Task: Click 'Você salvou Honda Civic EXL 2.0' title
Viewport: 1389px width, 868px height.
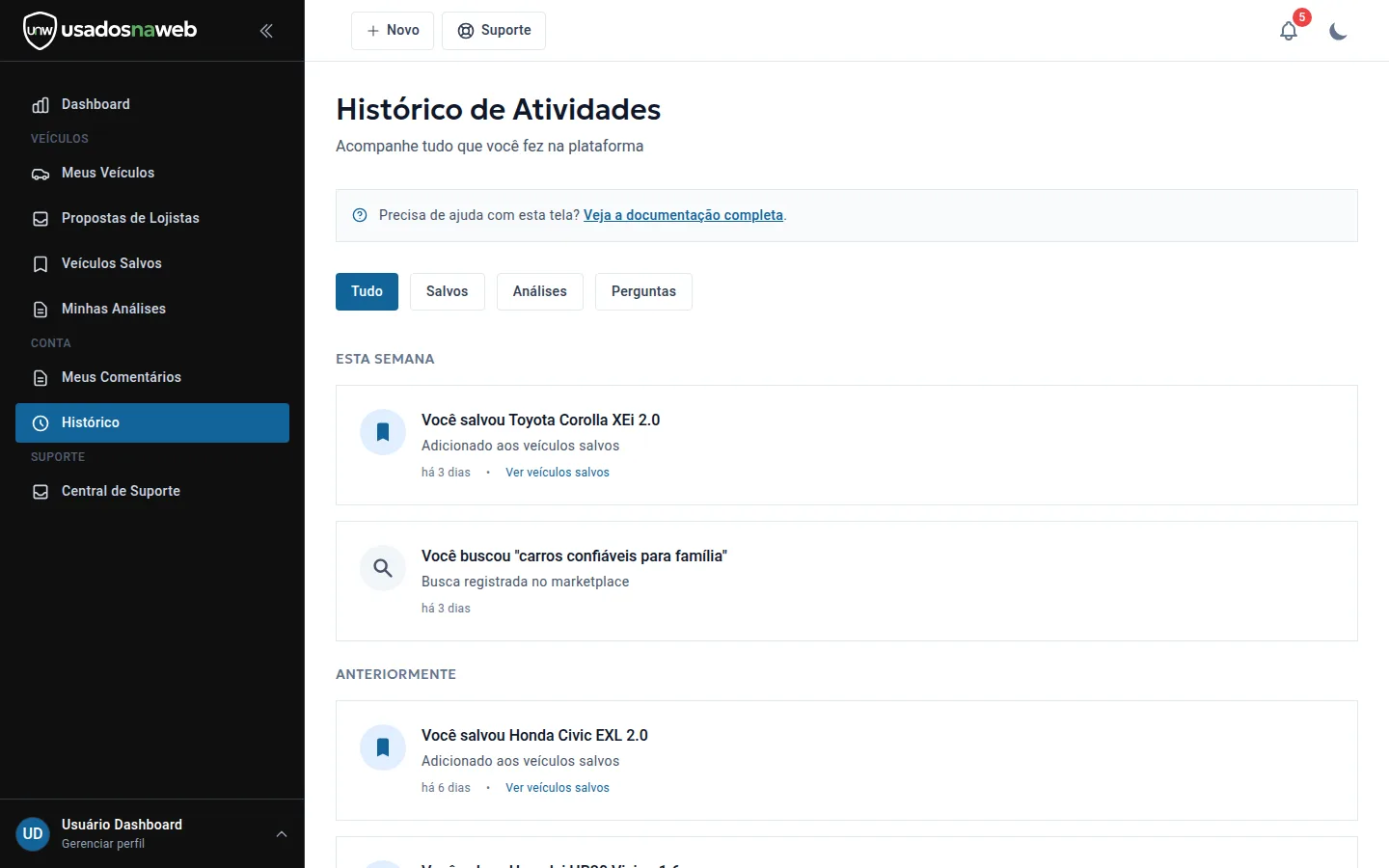Action: [x=534, y=735]
